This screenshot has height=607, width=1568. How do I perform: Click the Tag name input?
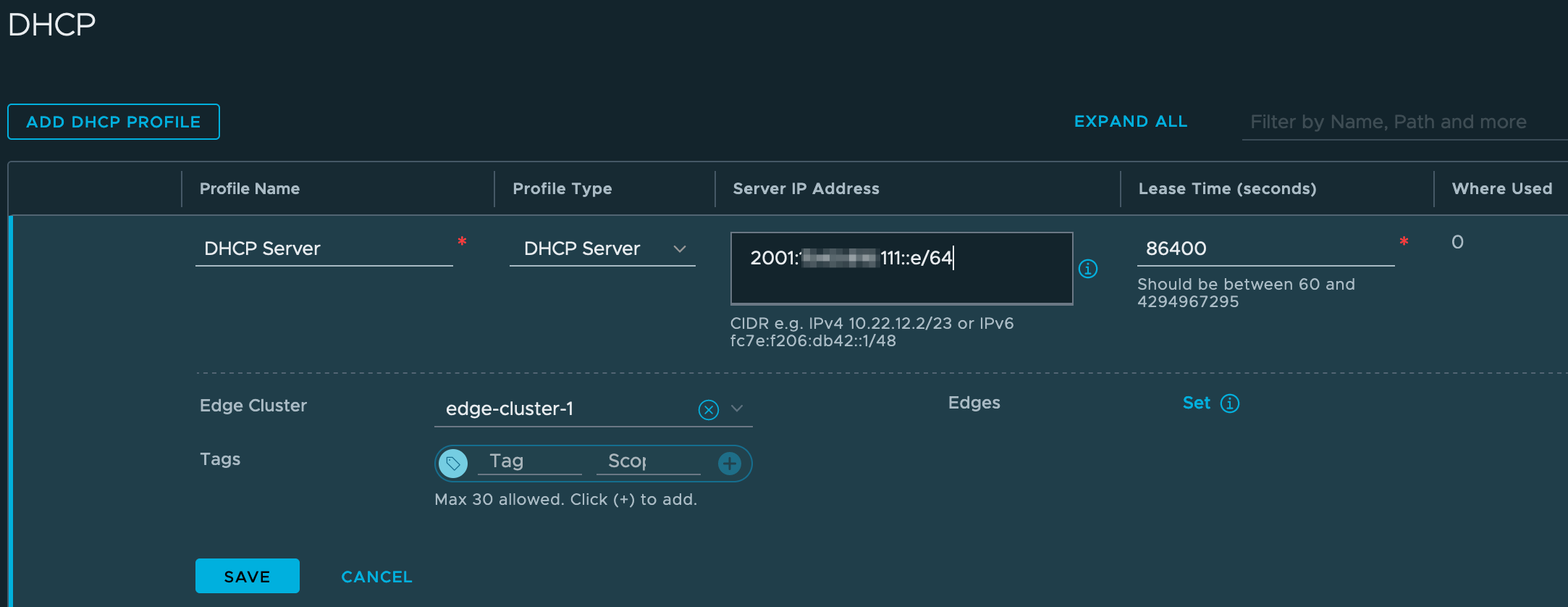tap(529, 461)
